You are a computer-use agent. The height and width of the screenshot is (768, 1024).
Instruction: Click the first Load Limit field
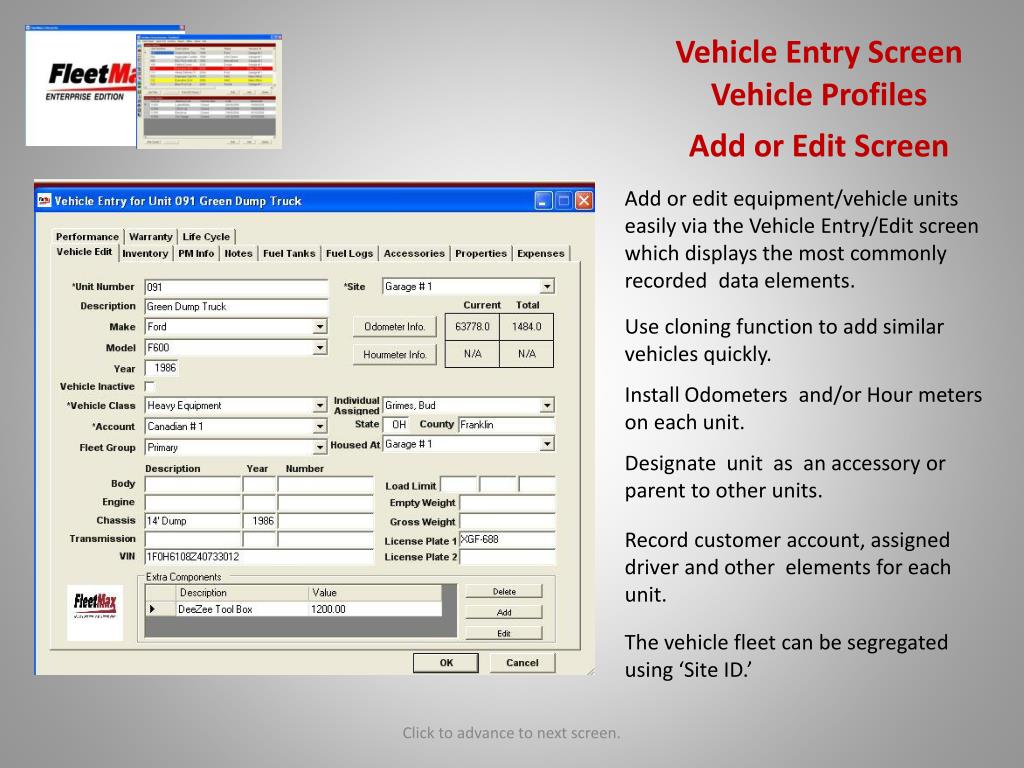(459, 485)
